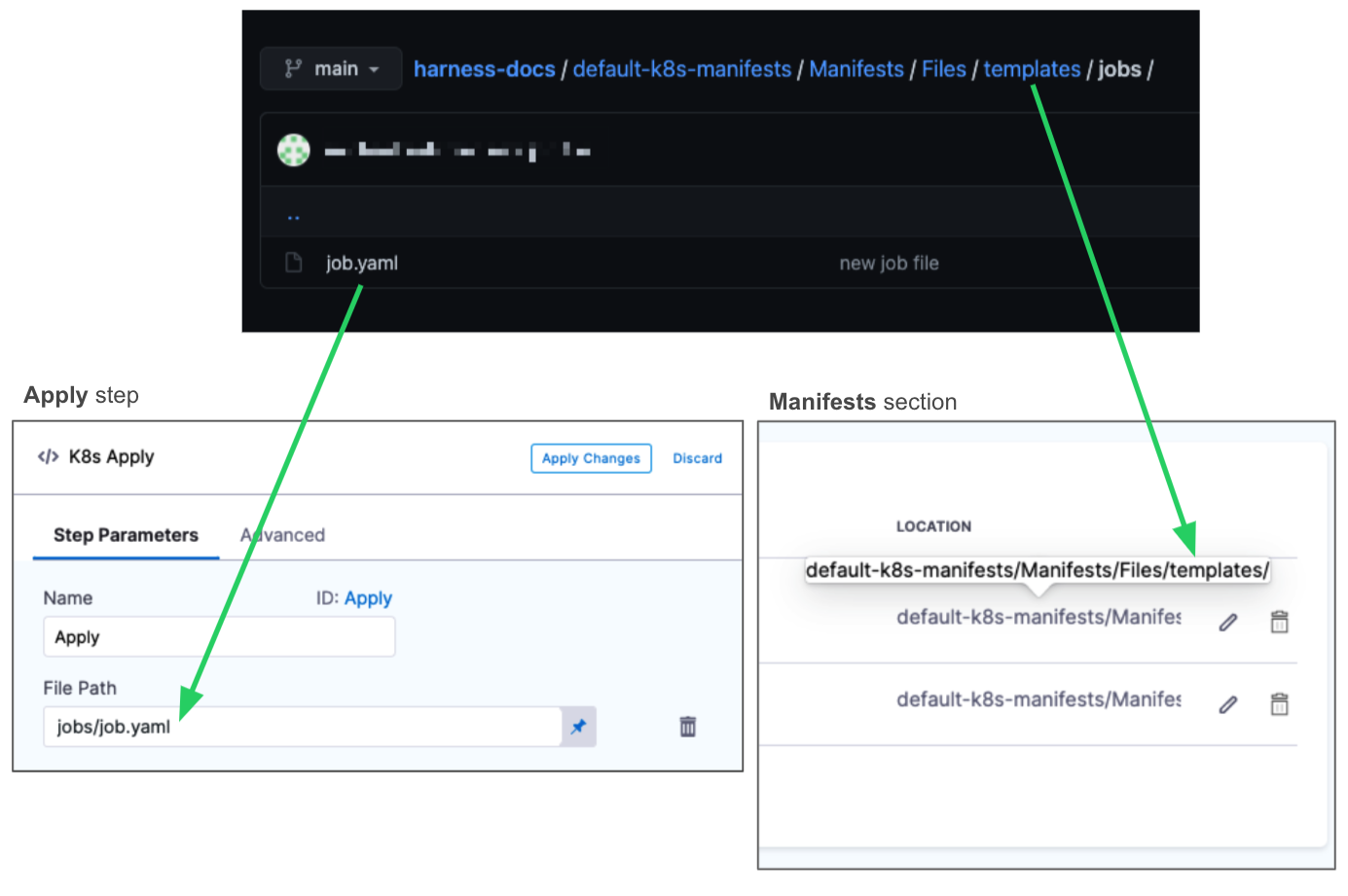1348x896 pixels.
Task: Click the pin icon beside File Path
Action: point(578,727)
